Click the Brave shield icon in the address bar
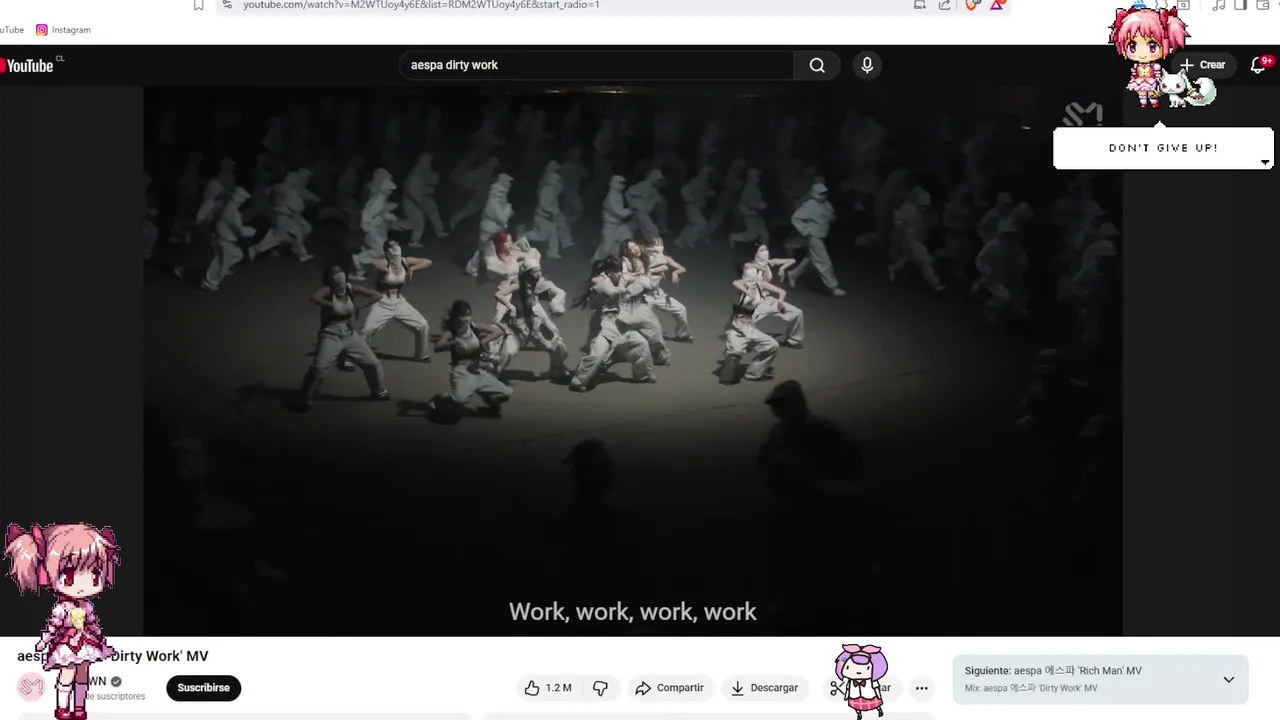The image size is (1280, 720). coord(971,5)
